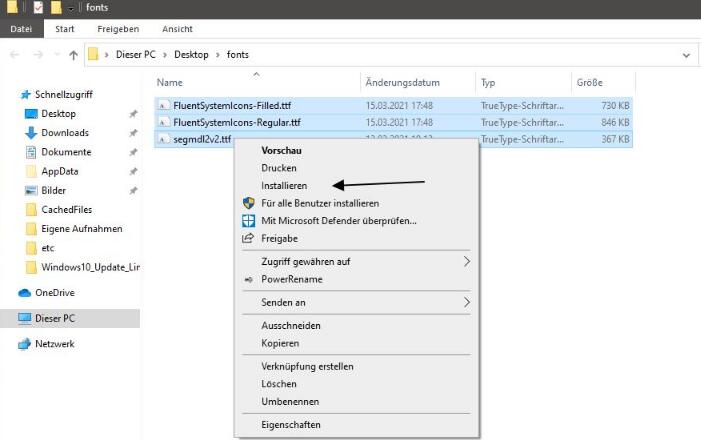Click Löschen in the context menu

coord(279,384)
